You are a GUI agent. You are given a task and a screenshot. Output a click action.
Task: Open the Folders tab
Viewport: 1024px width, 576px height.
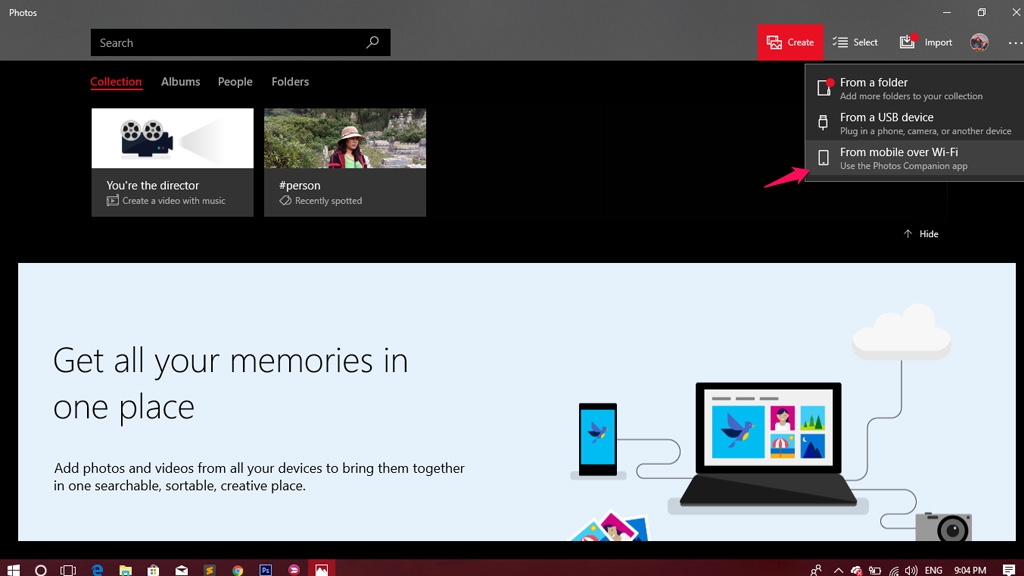(290, 82)
